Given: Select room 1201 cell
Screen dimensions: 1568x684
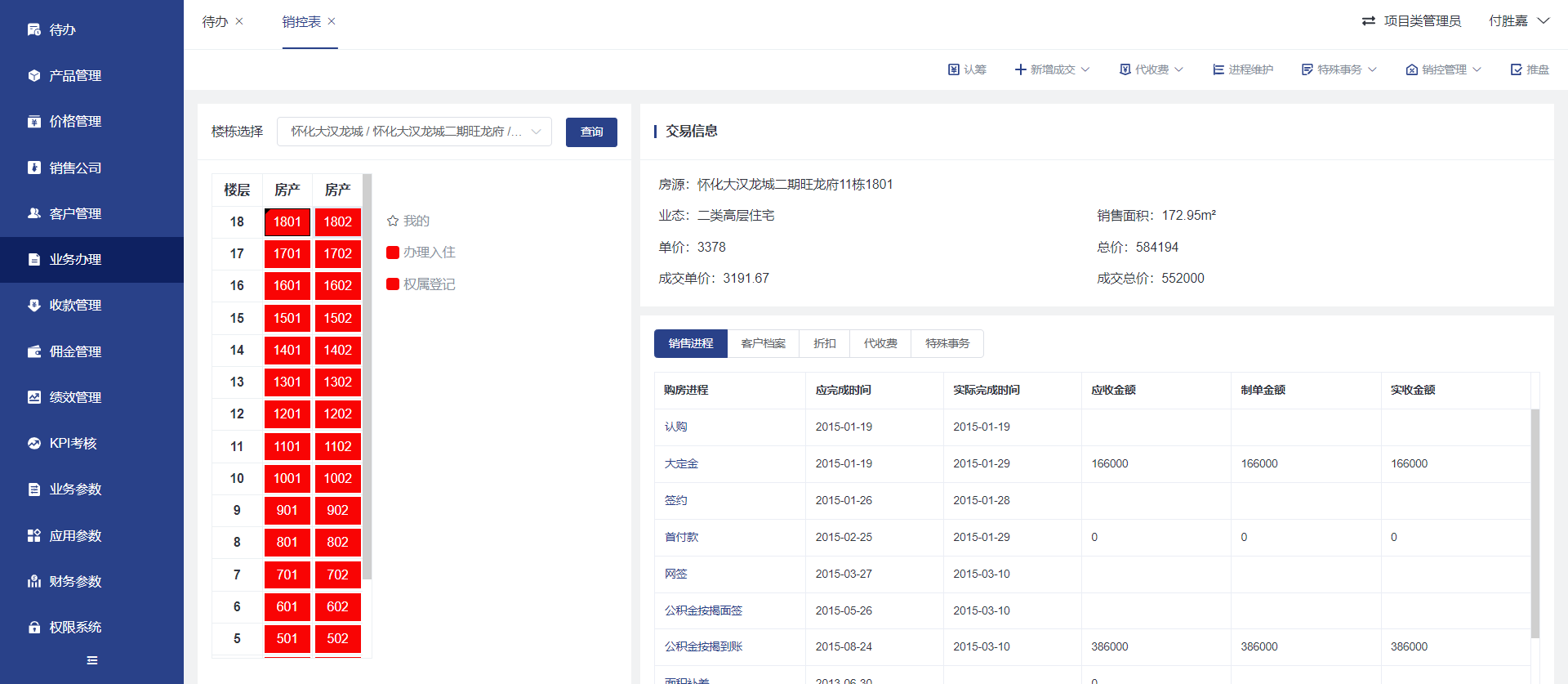Looking at the screenshot, I should tap(287, 414).
